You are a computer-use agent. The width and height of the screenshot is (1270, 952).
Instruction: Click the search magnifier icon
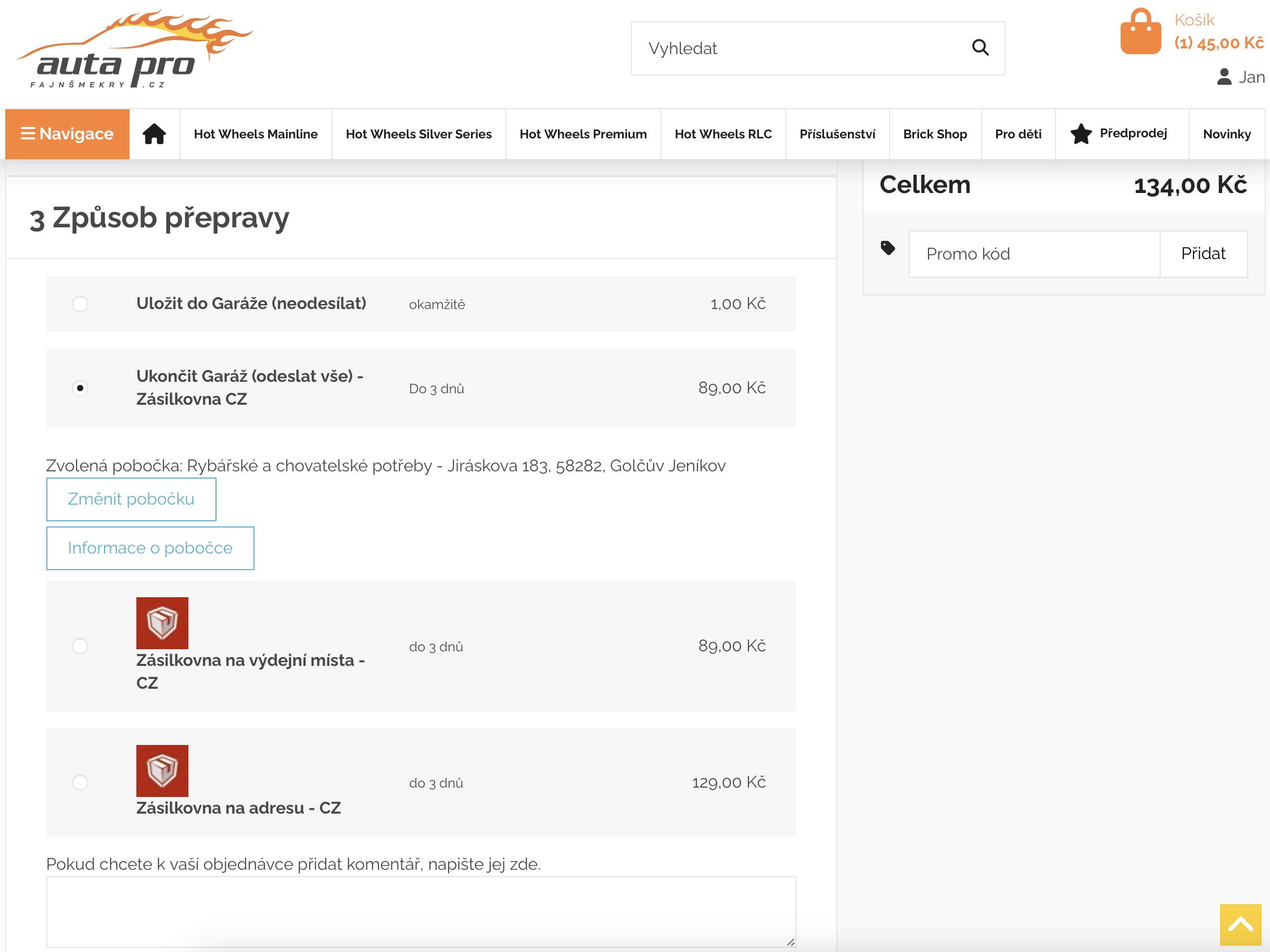pos(980,48)
